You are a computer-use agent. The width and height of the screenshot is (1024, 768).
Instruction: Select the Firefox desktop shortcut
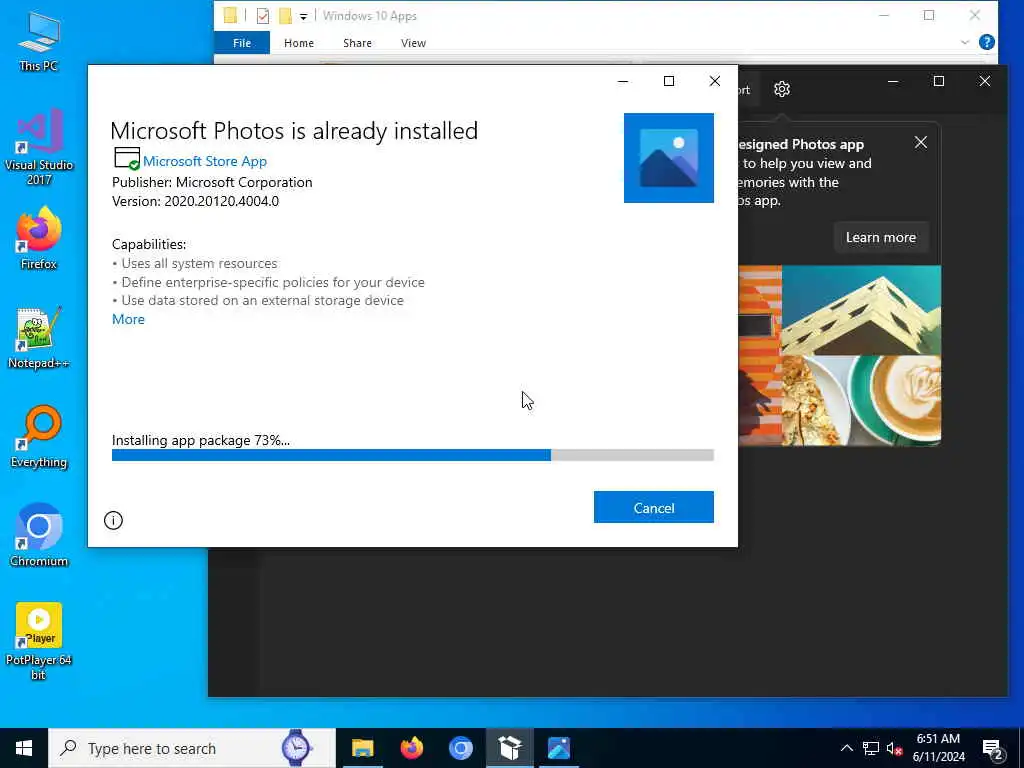tap(39, 238)
